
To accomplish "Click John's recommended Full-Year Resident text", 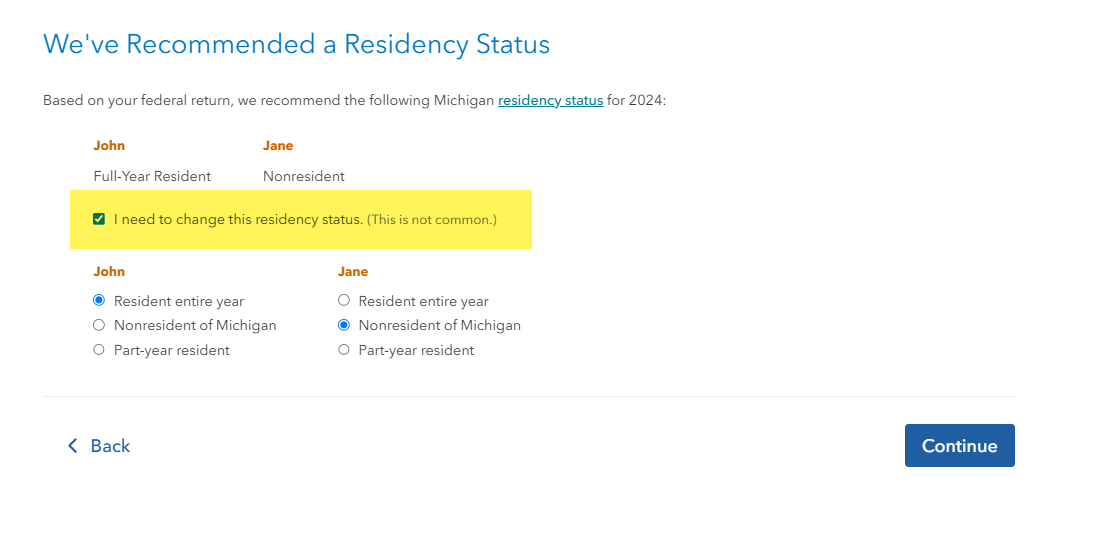I will point(152,176).
